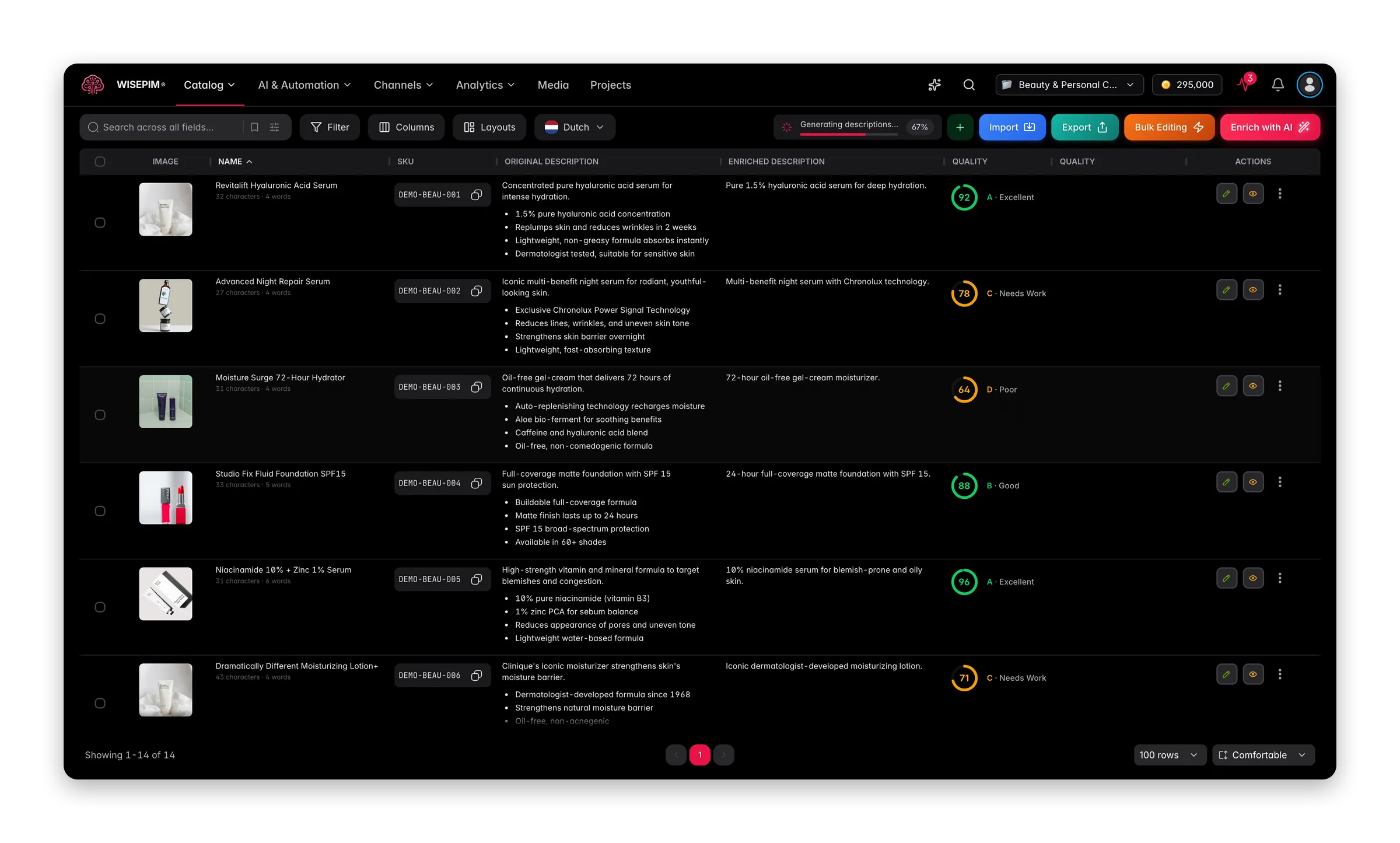The image size is (1400, 843).
Task: Select Moisture Surge 72-Hour Hydrator row checkbox
Action: tap(100, 415)
